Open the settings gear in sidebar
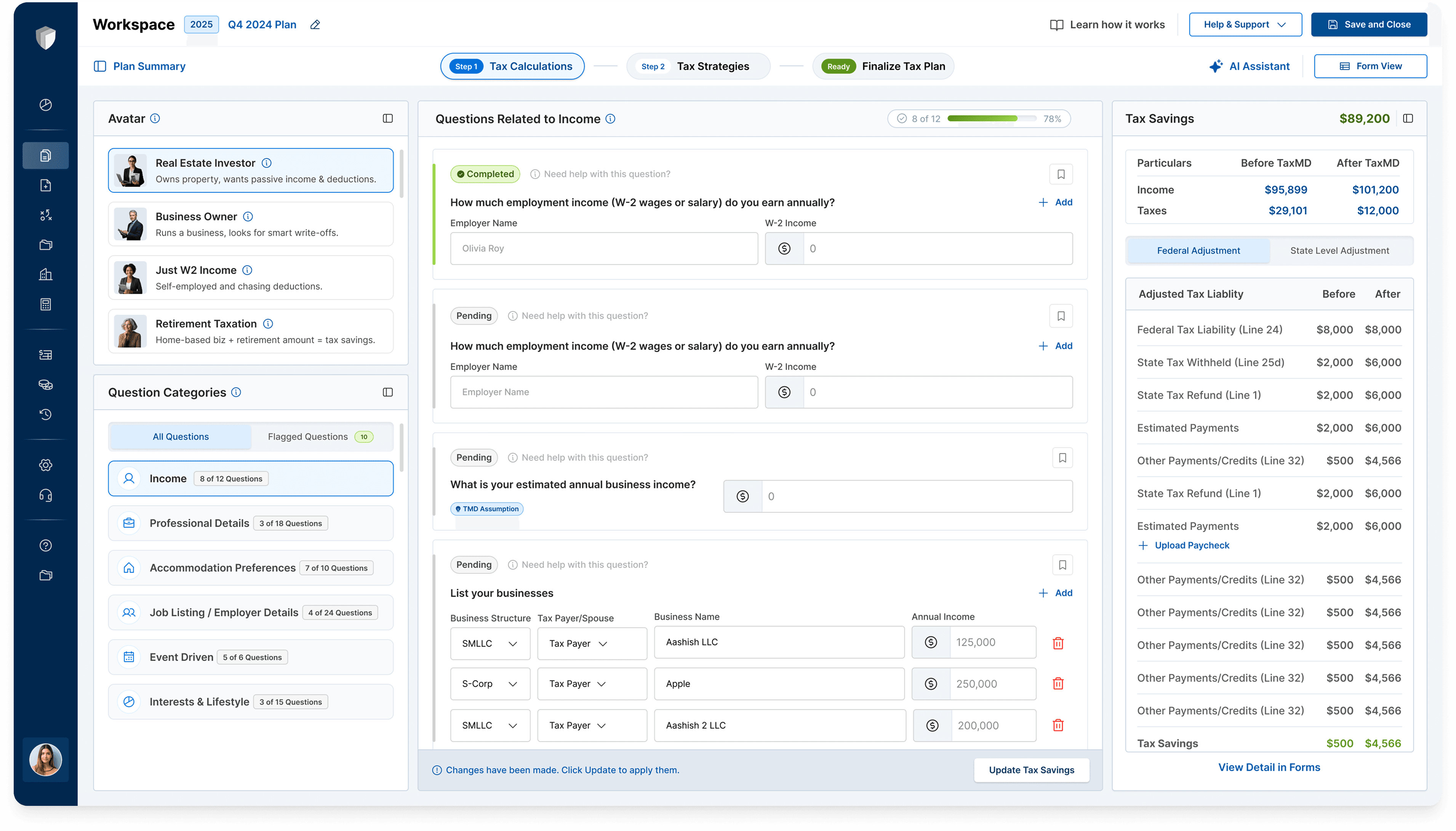1456x831 pixels. coord(46,465)
